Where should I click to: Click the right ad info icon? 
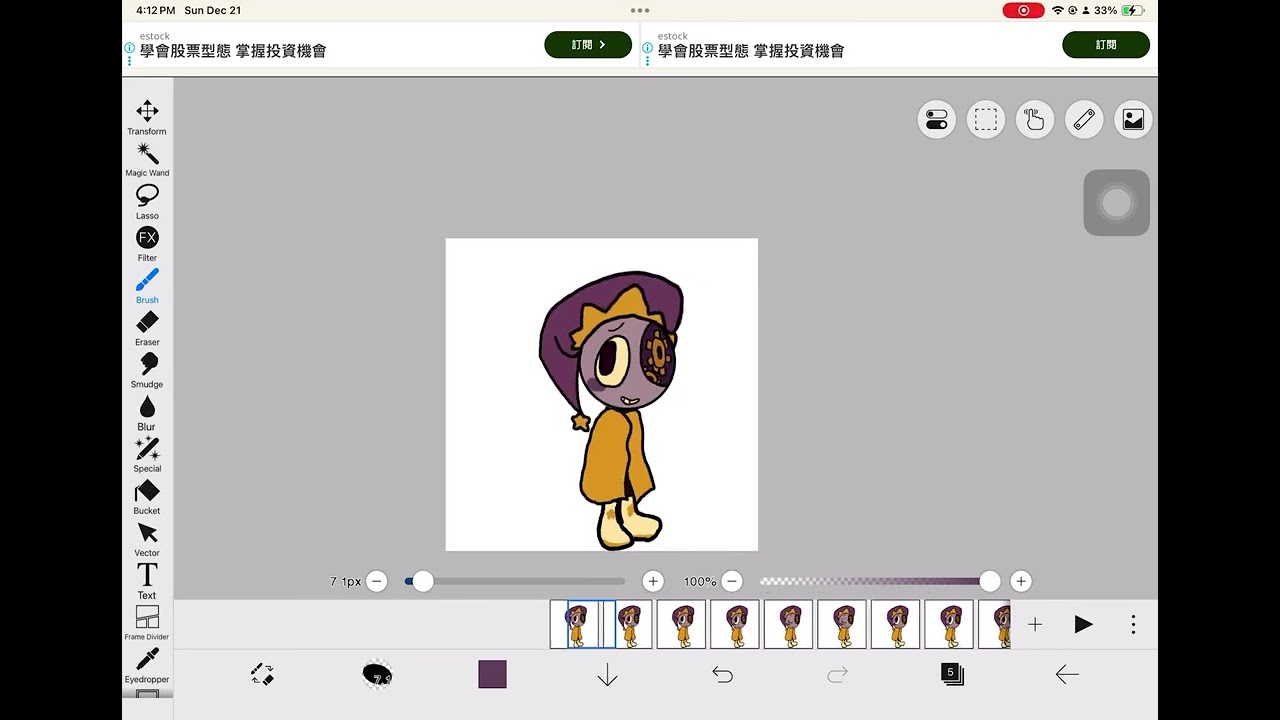(648, 48)
